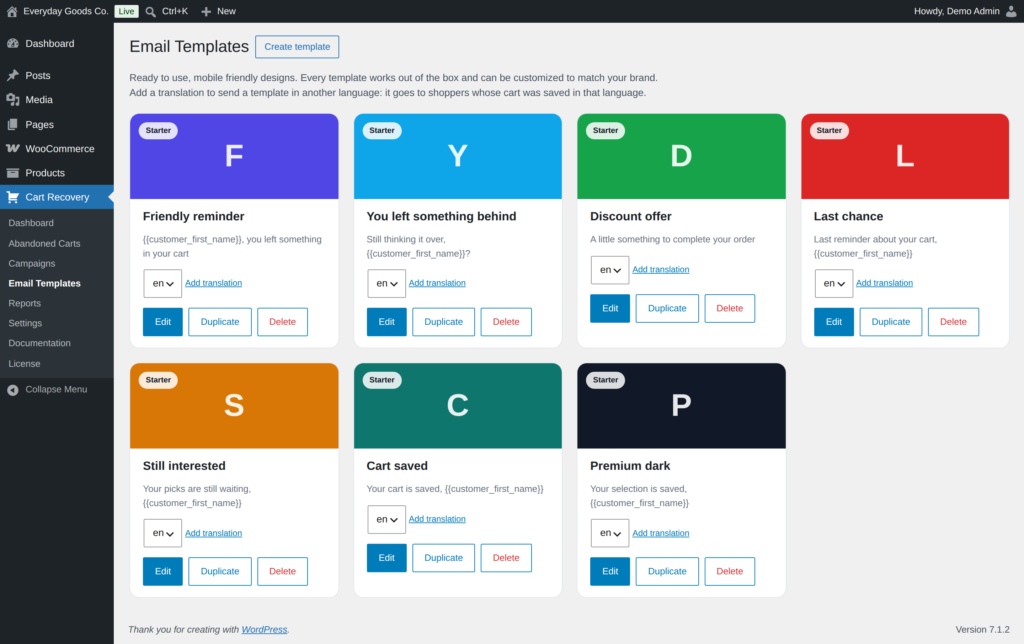Open language dropdown for Still interested
This screenshot has width=1024, height=644.
163,533
